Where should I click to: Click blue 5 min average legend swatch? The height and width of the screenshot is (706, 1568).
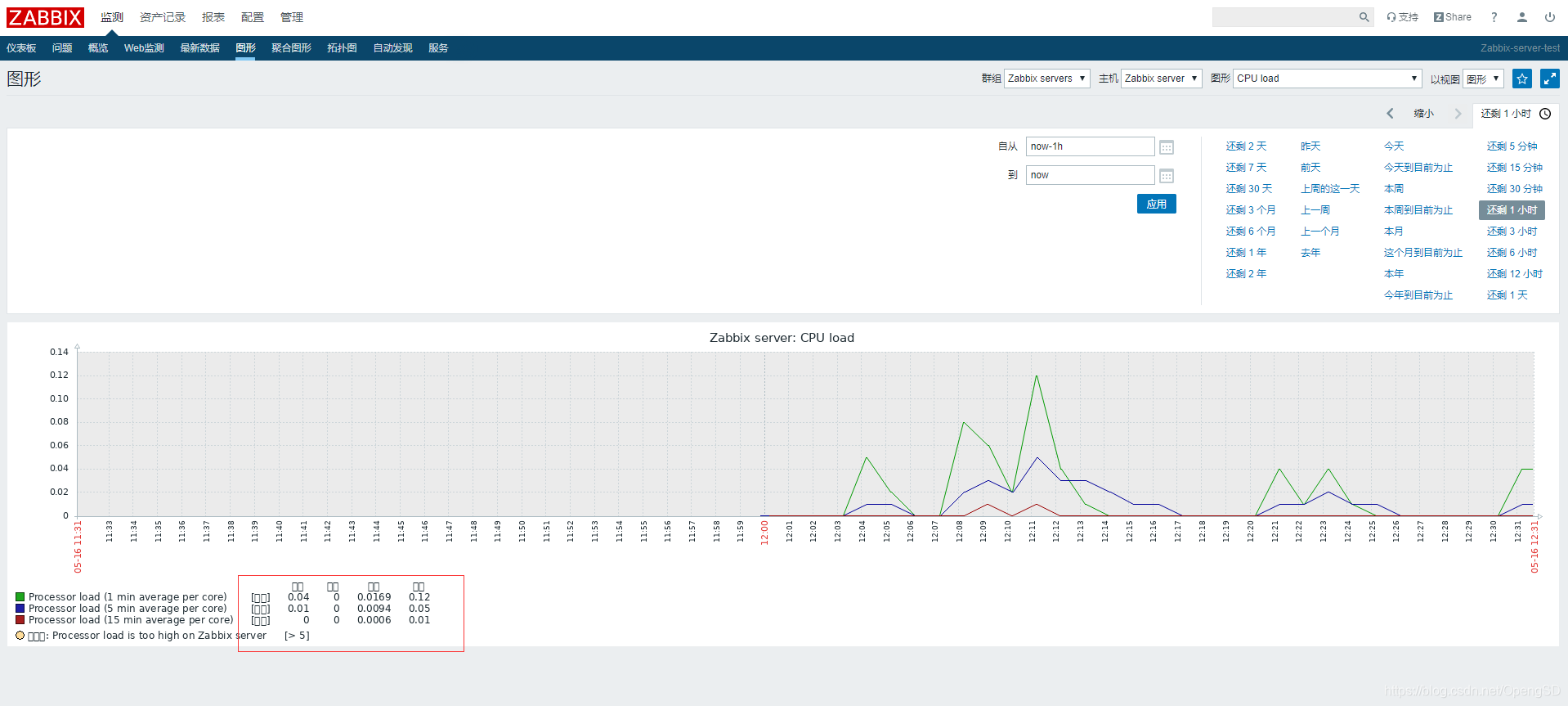click(20, 609)
